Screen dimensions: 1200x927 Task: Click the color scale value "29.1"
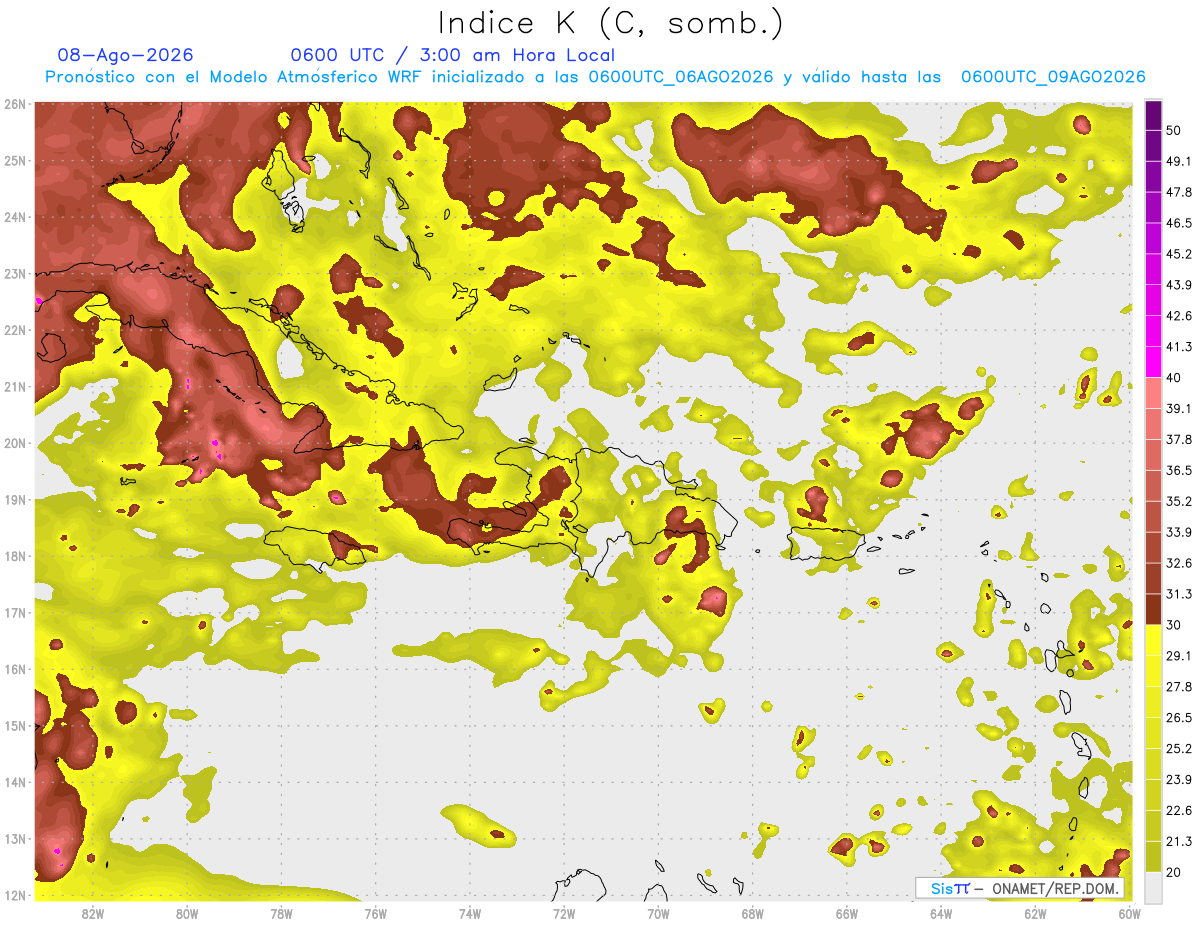(1178, 656)
